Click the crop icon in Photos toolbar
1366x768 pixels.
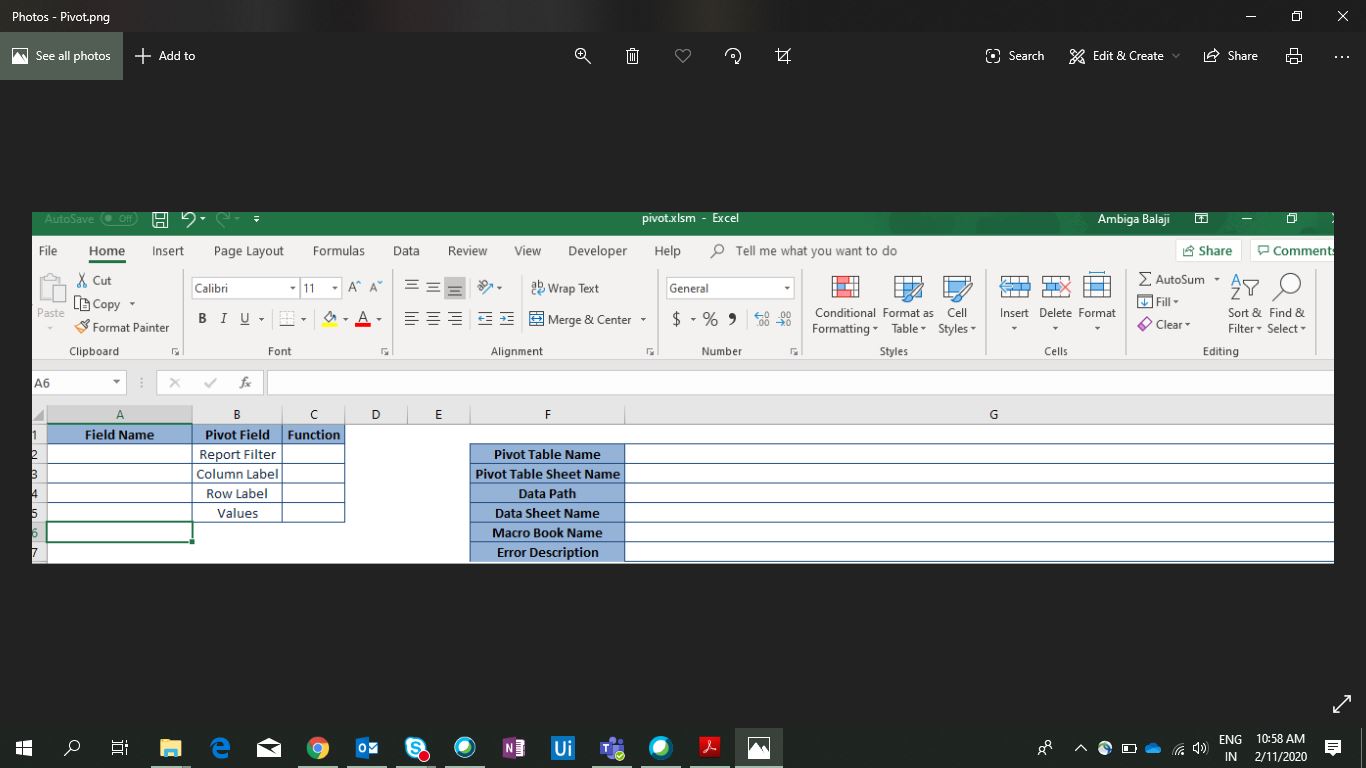[783, 56]
